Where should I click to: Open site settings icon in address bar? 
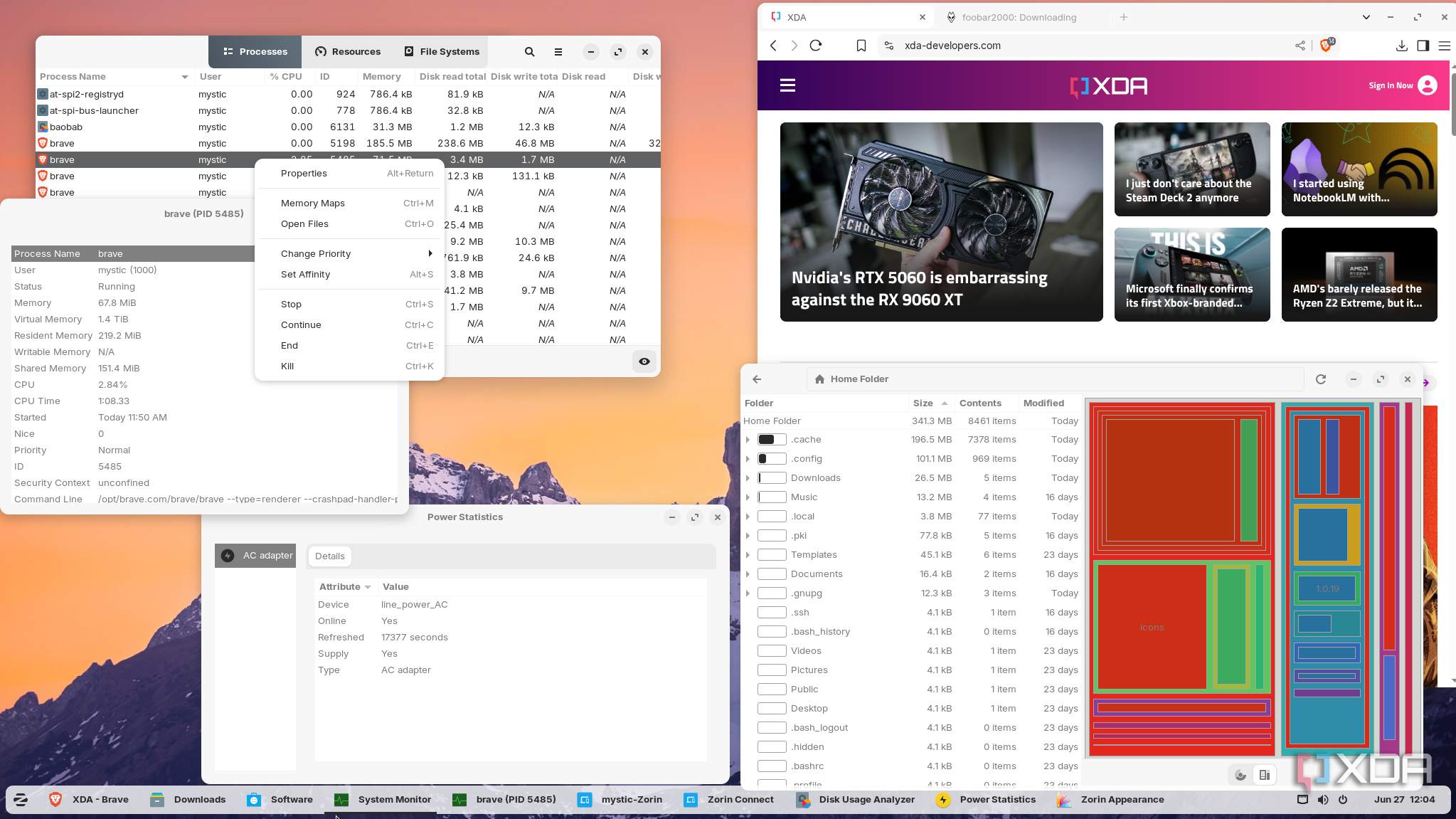[888, 46]
